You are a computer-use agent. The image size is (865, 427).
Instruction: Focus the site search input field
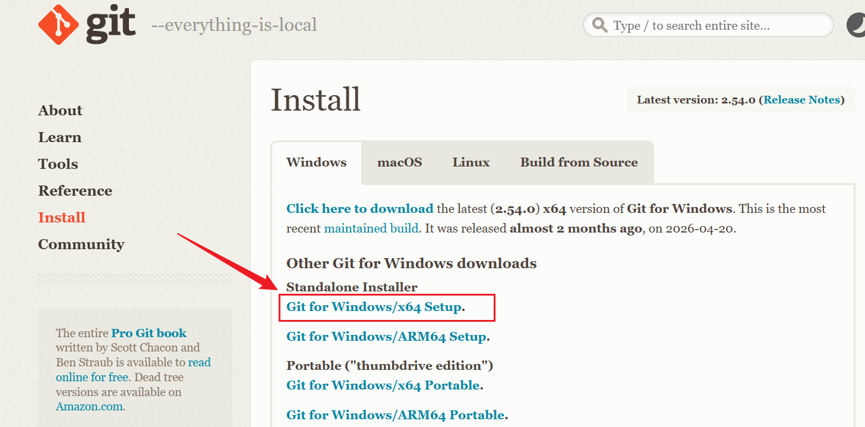click(708, 25)
